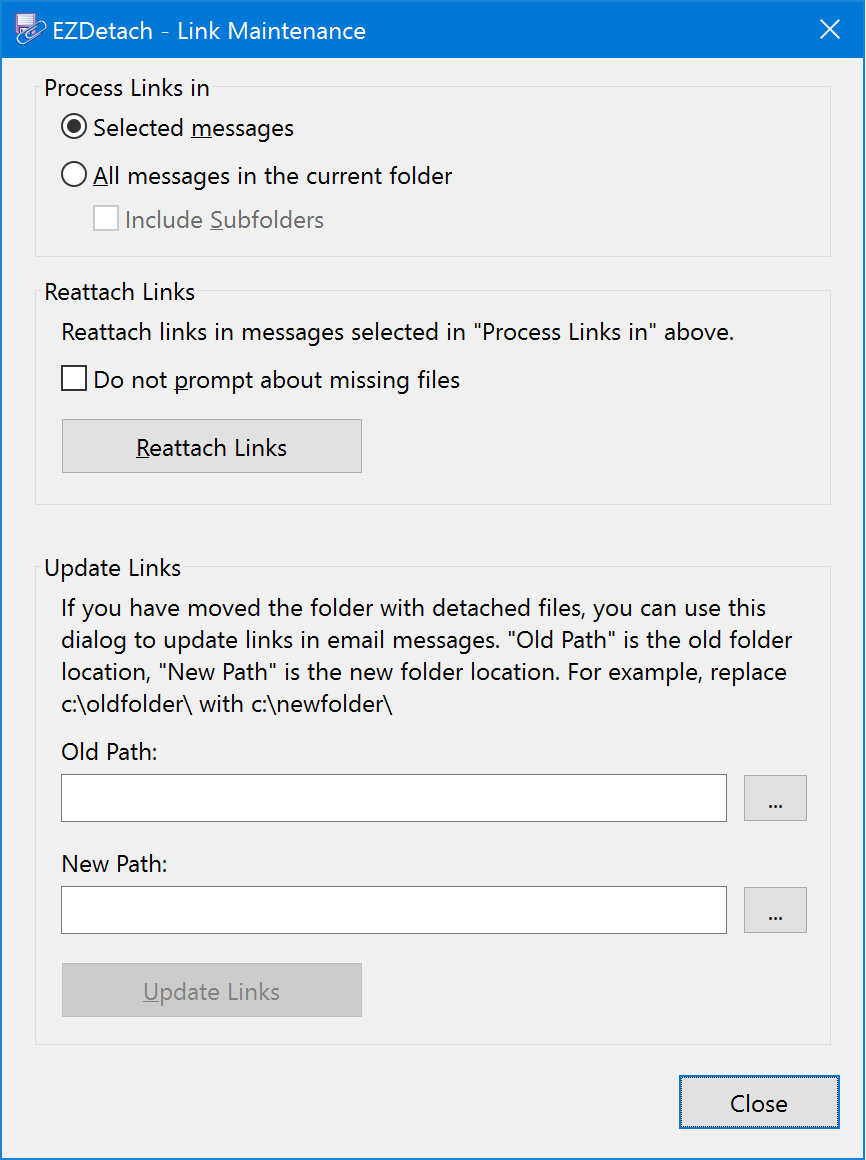This screenshot has width=866, height=1160.
Task: Browse for the Old Path folder
Action: pyautogui.click(x=775, y=798)
